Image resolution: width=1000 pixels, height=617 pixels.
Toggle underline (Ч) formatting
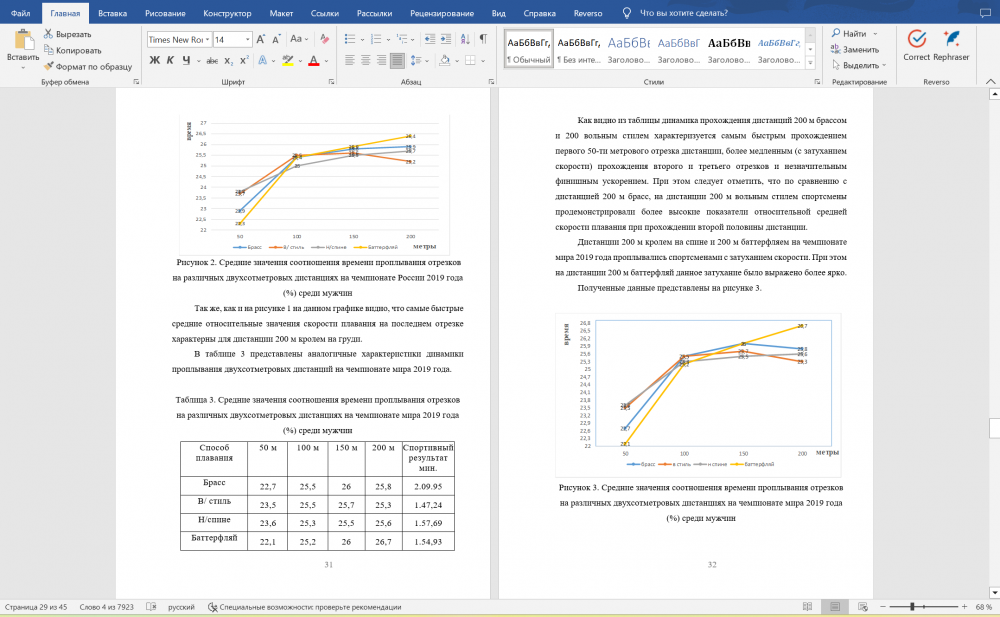pyautogui.click(x=186, y=61)
